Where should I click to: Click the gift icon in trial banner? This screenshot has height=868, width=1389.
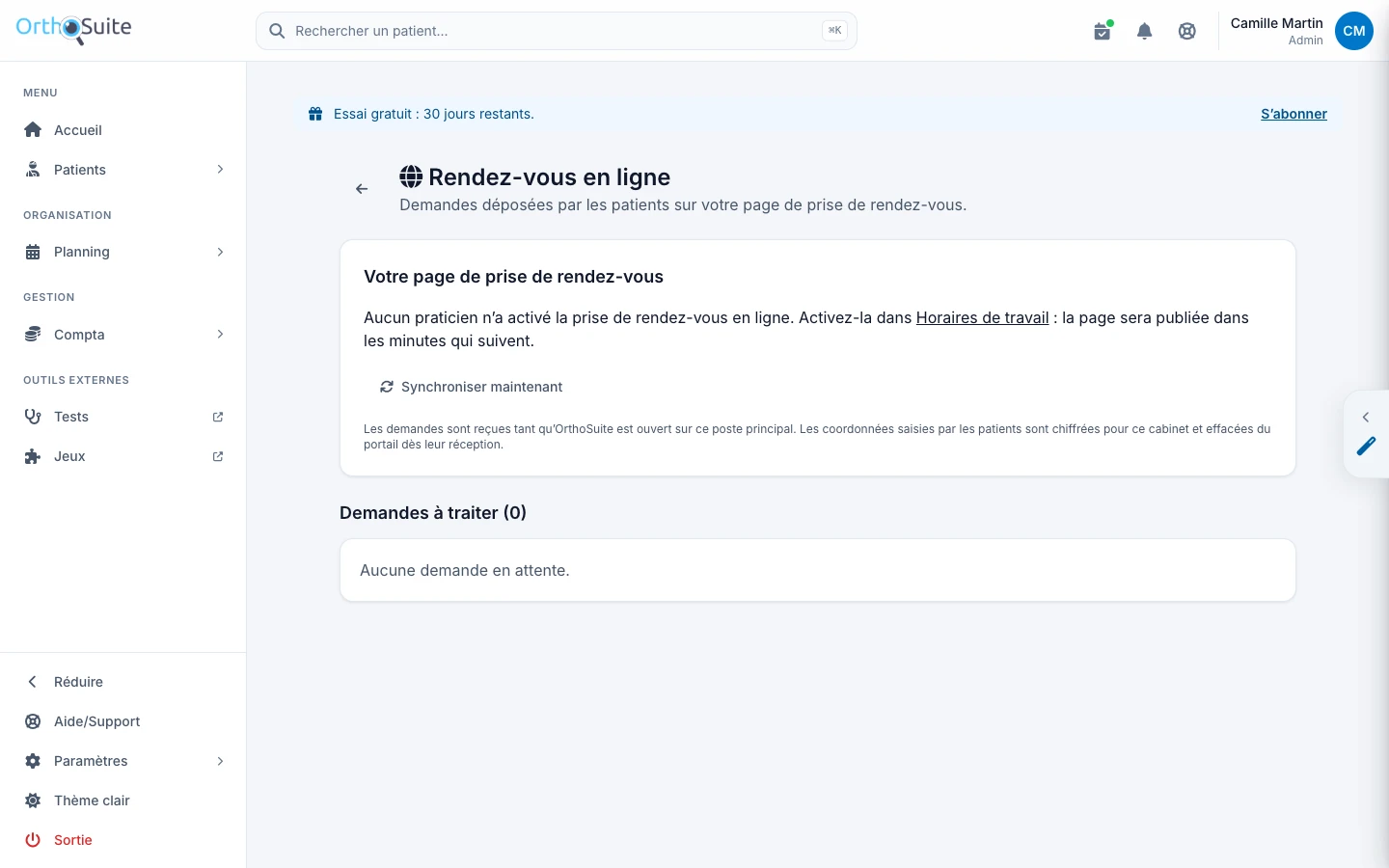[315, 114]
